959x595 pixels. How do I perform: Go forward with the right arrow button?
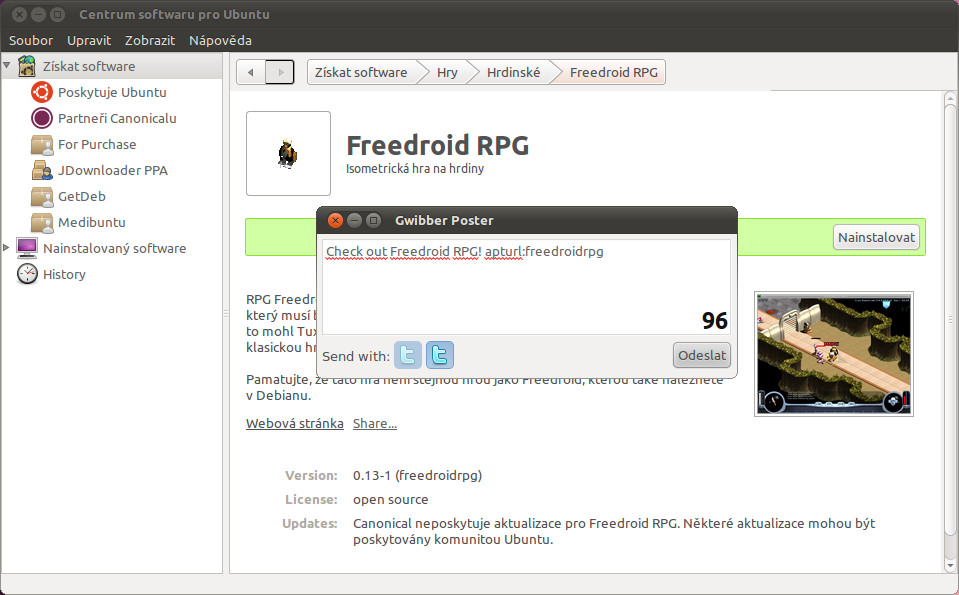280,72
